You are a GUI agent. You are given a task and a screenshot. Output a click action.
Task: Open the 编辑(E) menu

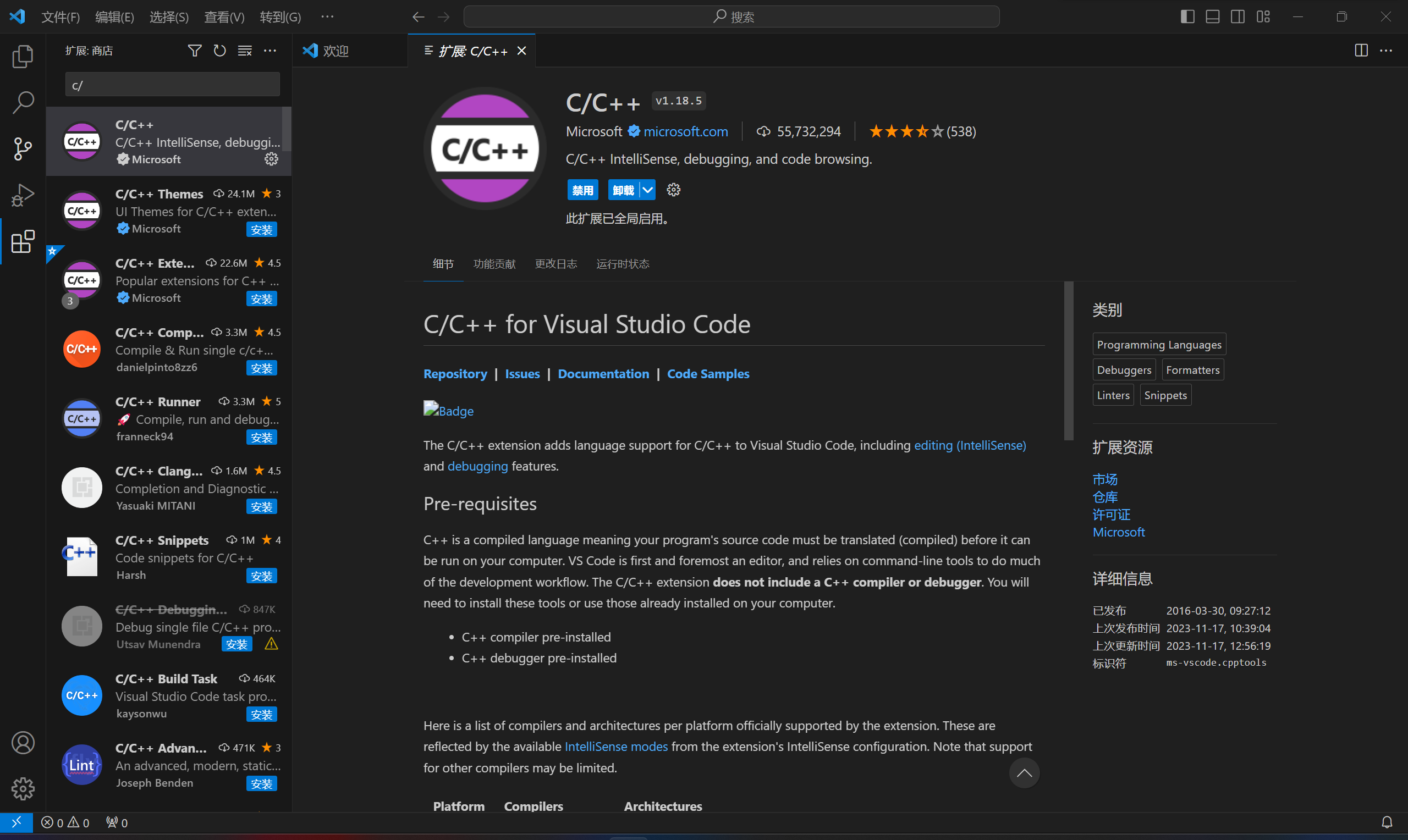(114, 17)
